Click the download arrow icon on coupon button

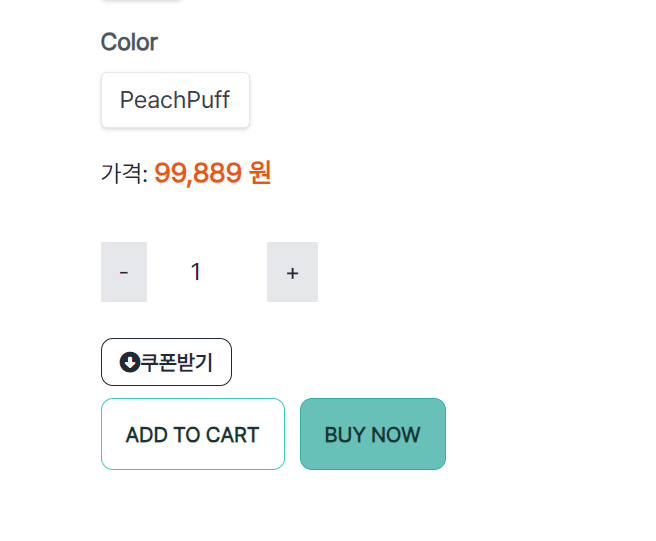130,362
